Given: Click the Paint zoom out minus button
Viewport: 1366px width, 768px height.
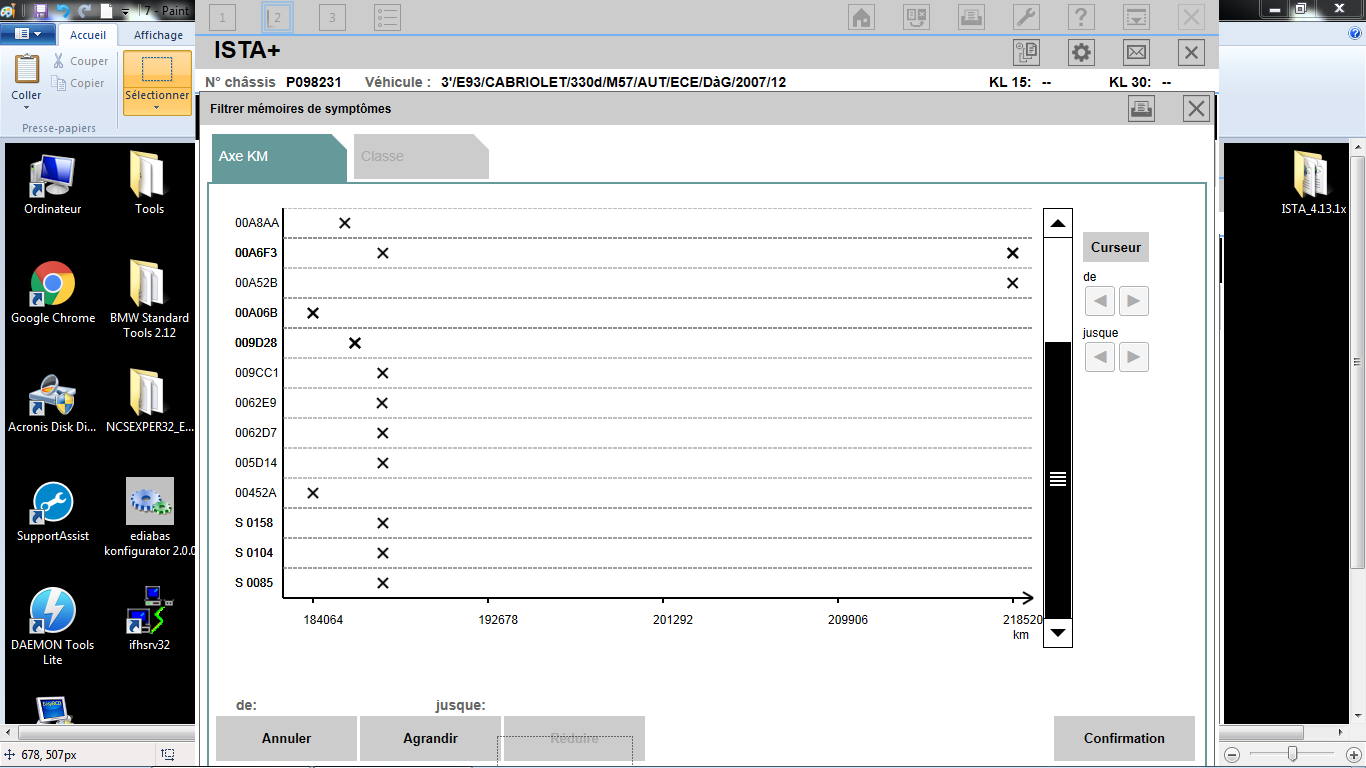Looking at the screenshot, I should (1233, 755).
